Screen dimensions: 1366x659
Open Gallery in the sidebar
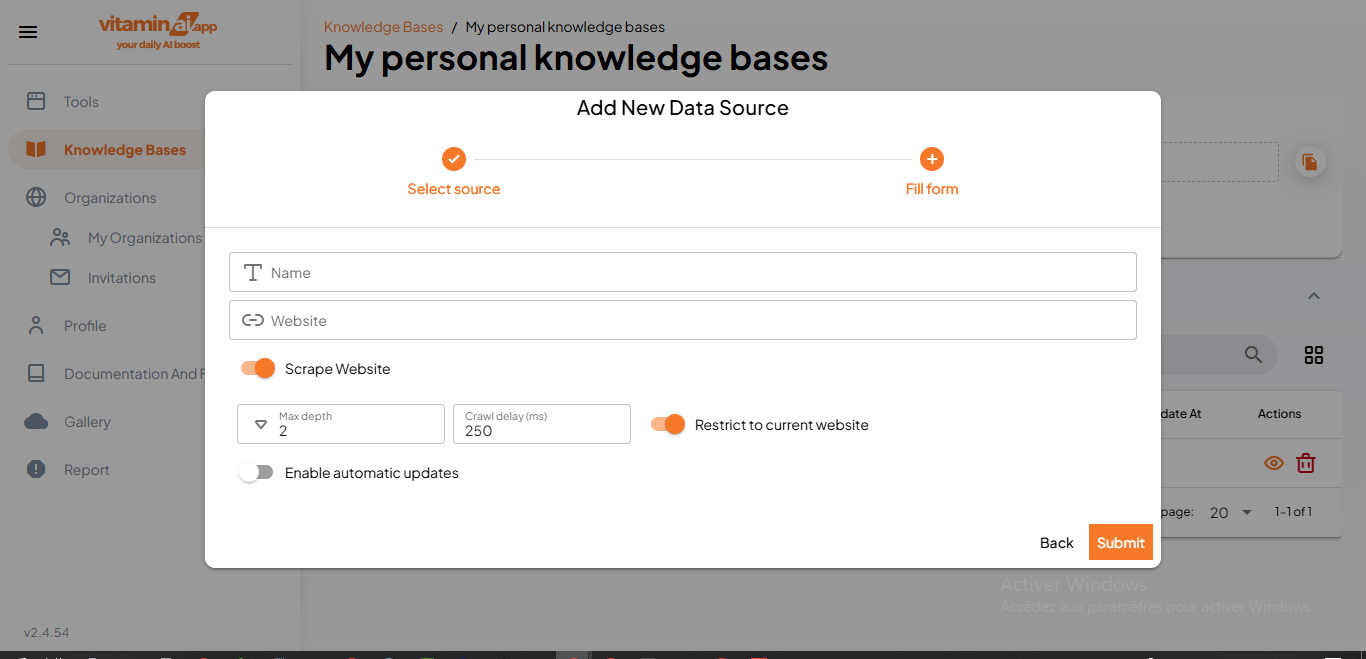click(x=87, y=422)
